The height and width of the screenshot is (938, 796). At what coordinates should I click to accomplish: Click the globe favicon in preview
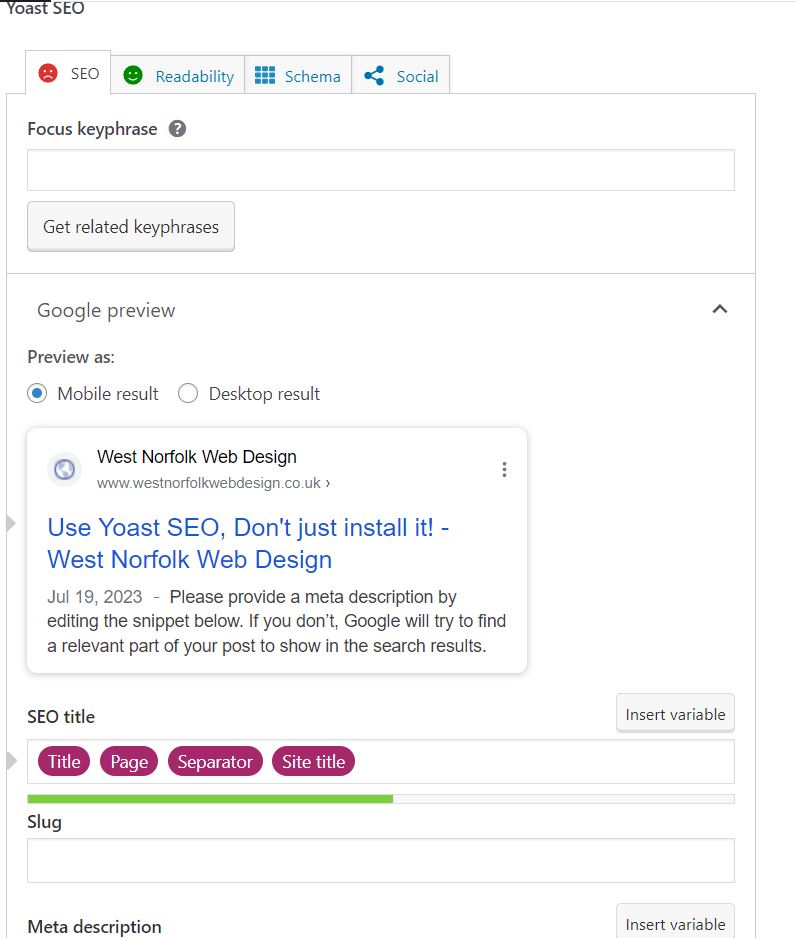click(64, 469)
